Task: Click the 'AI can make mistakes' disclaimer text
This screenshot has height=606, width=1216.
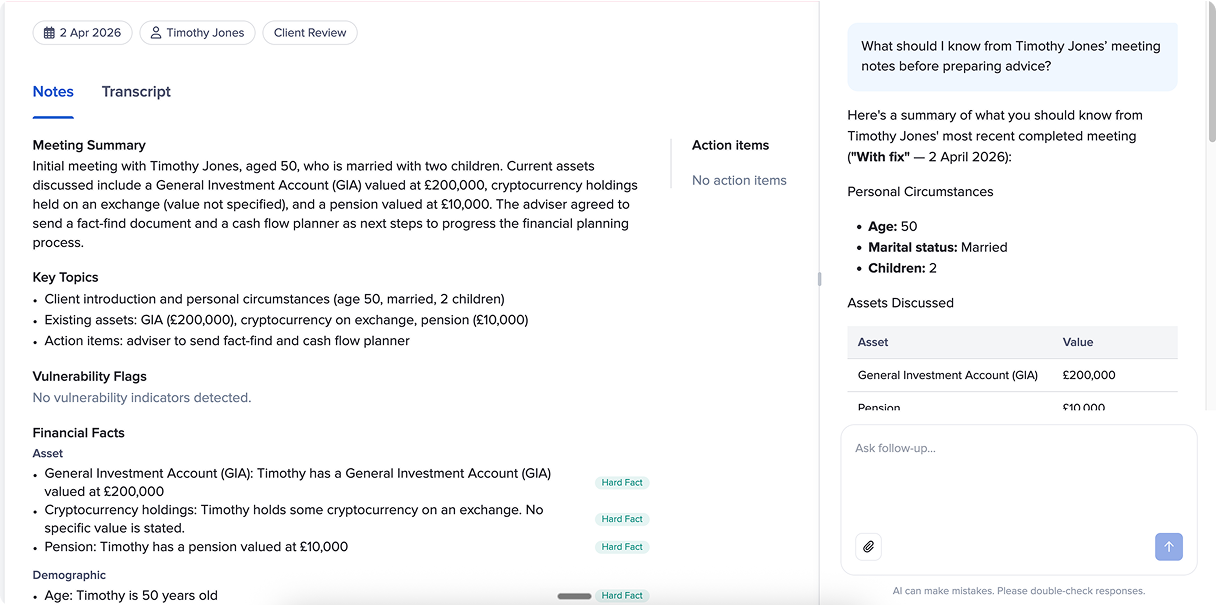Action: pyautogui.click(x=1018, y=591)
